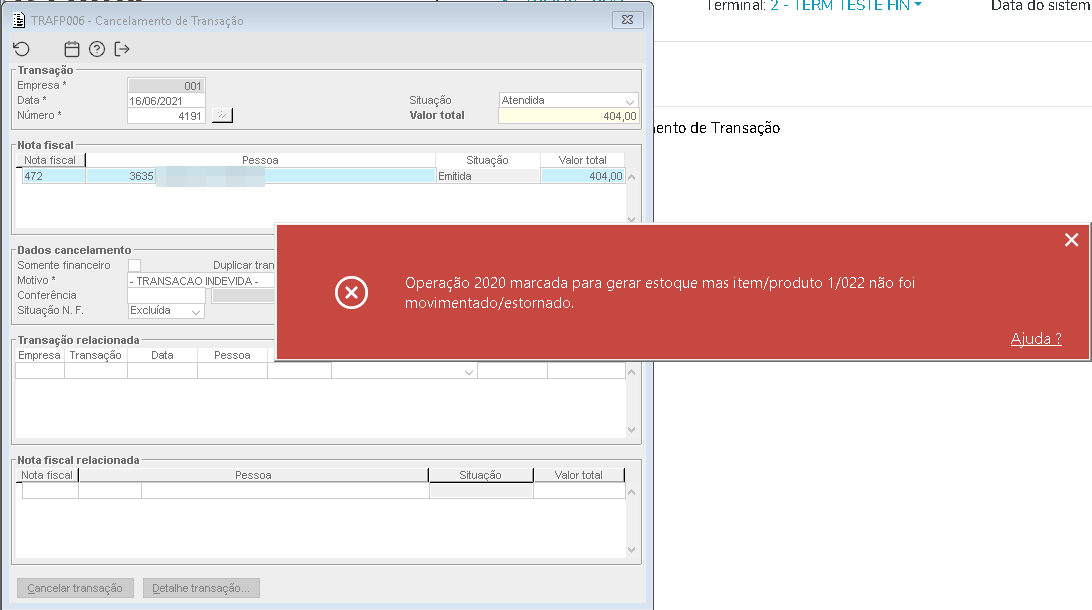Click scroll up arrow in Nota fiscal grid
This screenshot has height=610, width=1092.
(x=632, y=177)
